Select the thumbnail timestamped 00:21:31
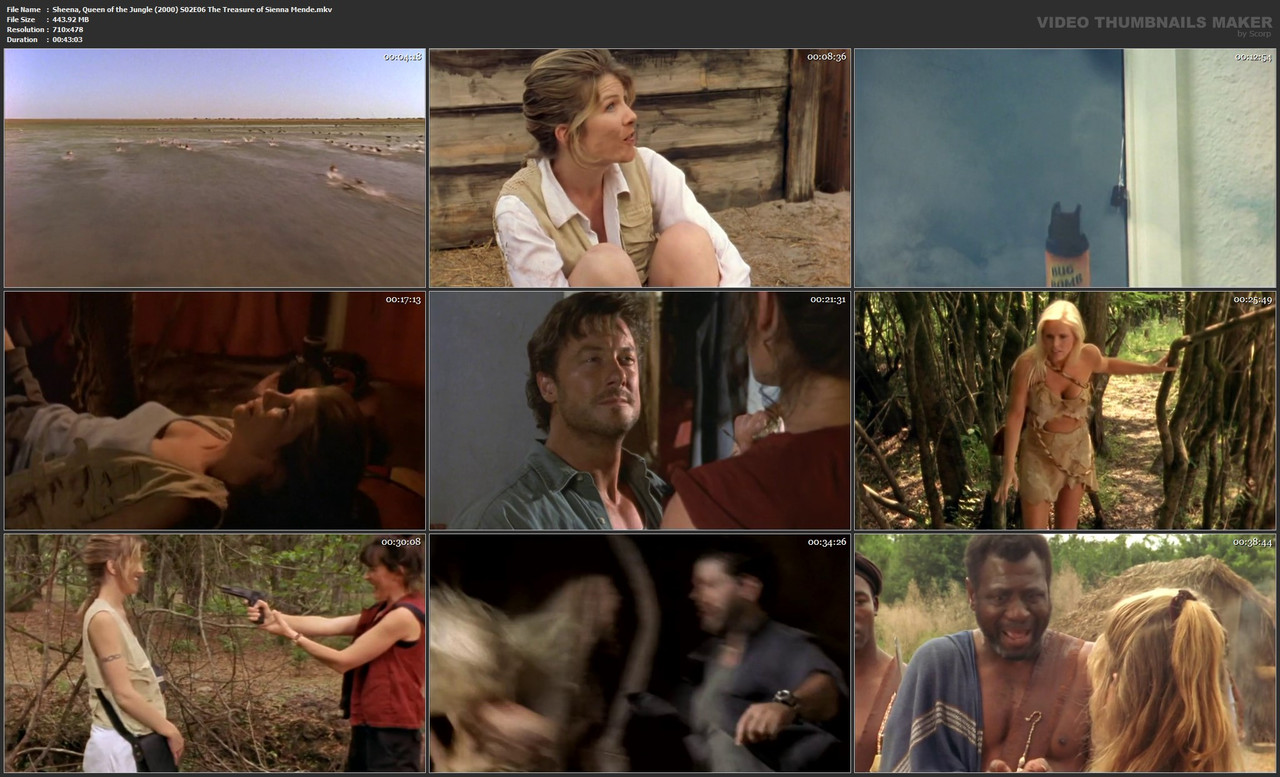 click(x=640, y=410)
